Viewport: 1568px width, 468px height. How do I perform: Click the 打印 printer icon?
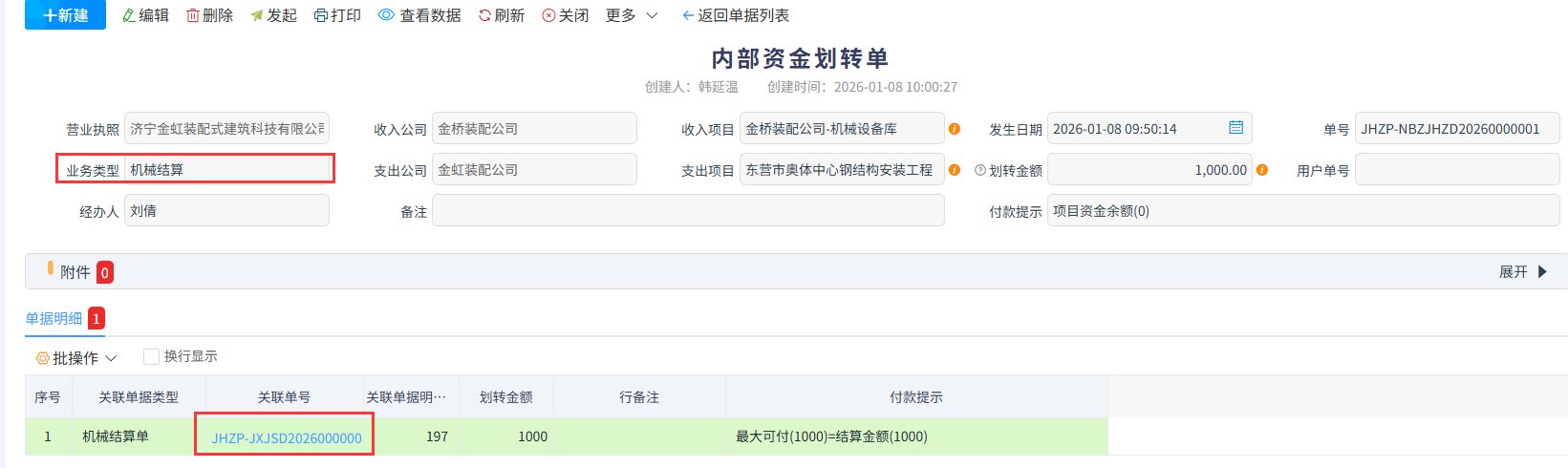(321, 15)
